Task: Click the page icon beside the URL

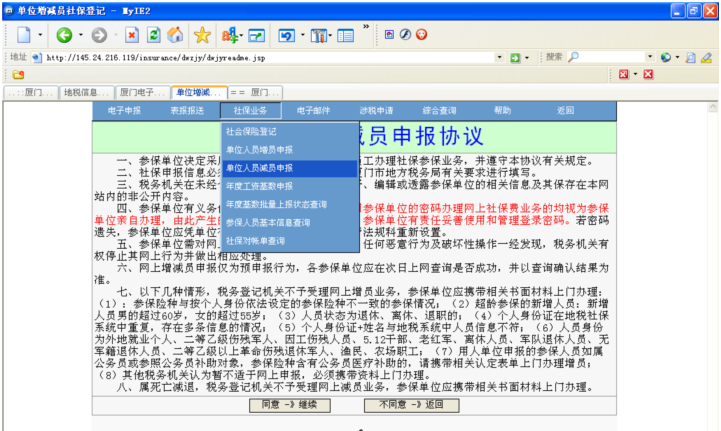Action: [37, 58]
